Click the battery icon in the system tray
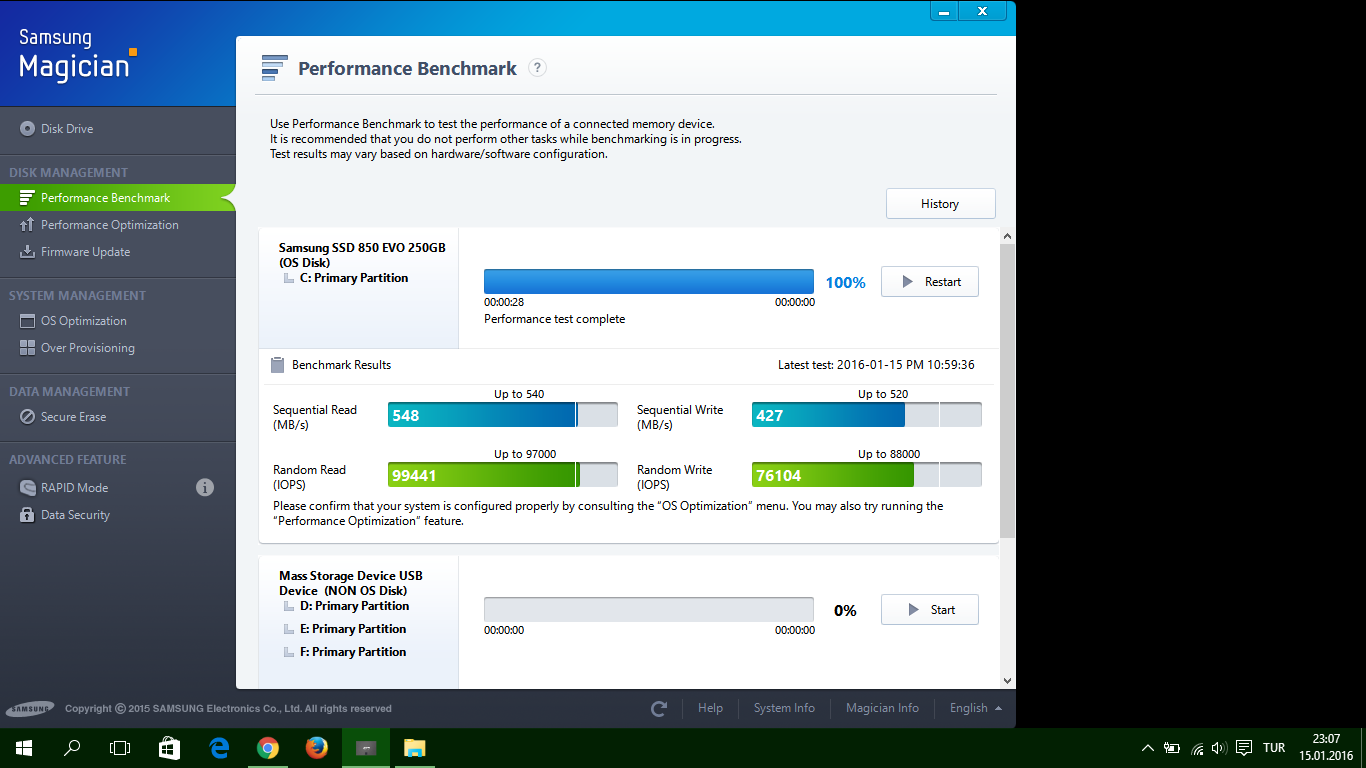Image resolution: width=1366 pixels, height=768 pixels. (x=1172, y=748)
